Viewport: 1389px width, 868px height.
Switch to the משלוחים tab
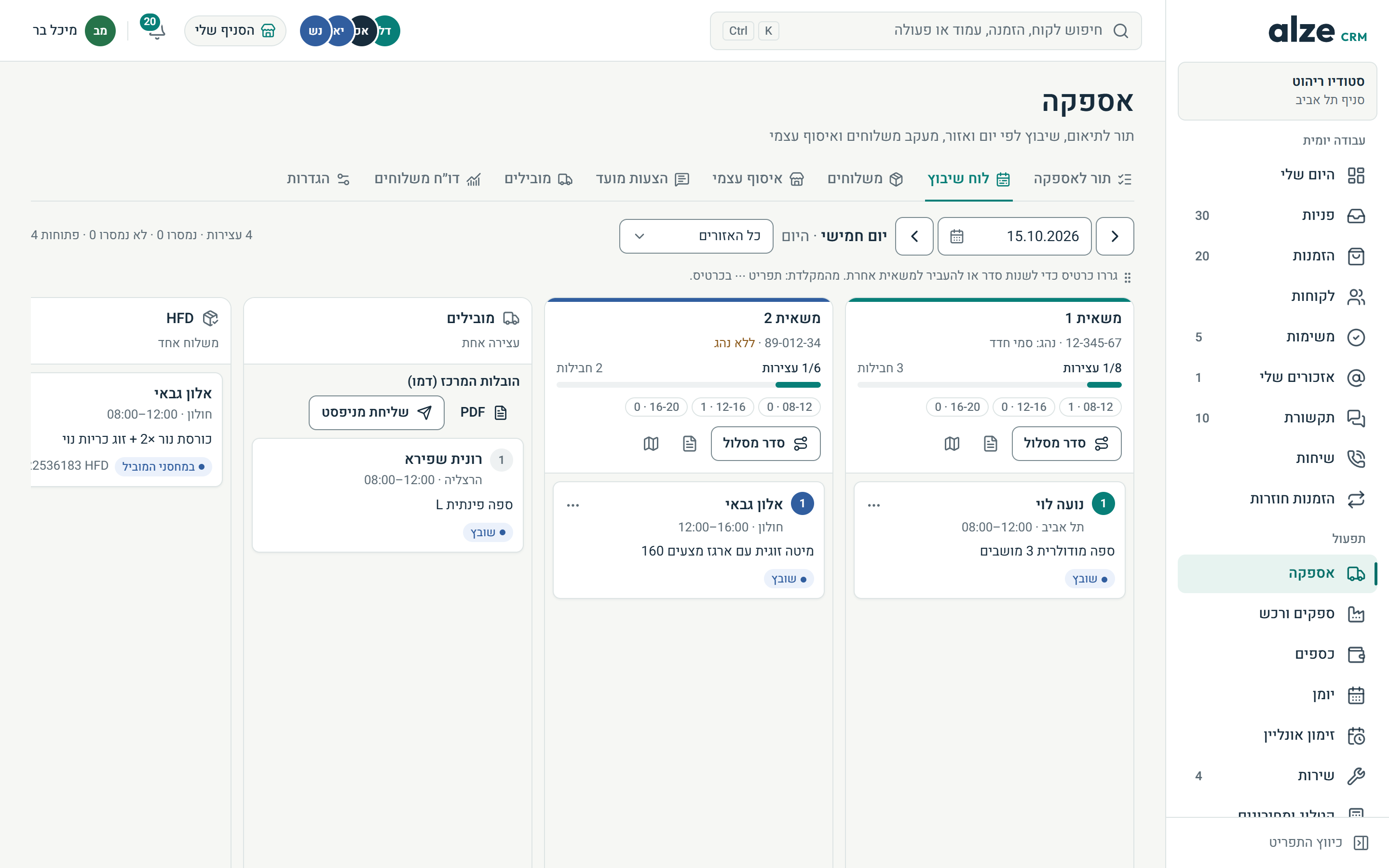(865, 179)
